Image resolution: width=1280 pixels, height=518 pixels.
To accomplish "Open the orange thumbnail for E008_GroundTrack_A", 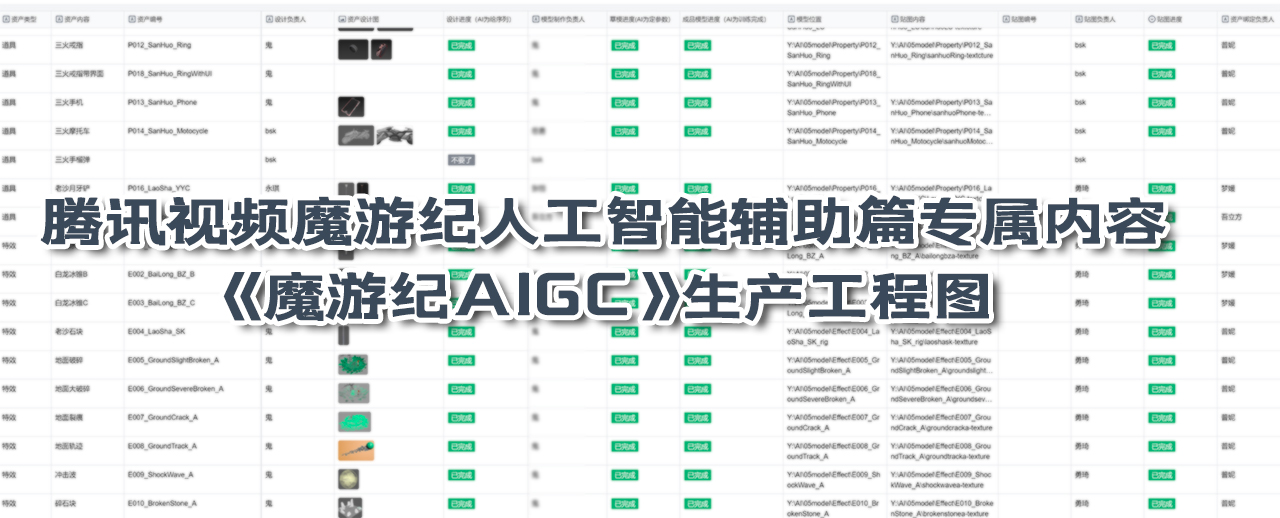I will tap(358, 451).
